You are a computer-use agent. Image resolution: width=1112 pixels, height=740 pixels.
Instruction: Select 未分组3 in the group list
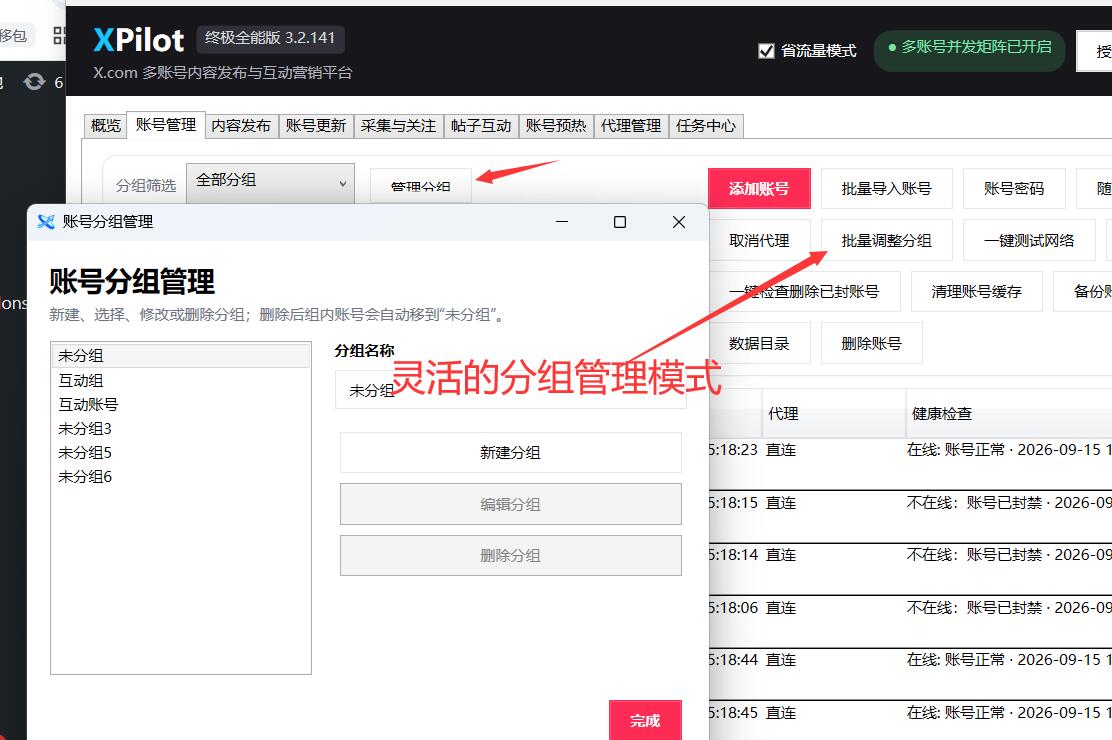(181, 429)
